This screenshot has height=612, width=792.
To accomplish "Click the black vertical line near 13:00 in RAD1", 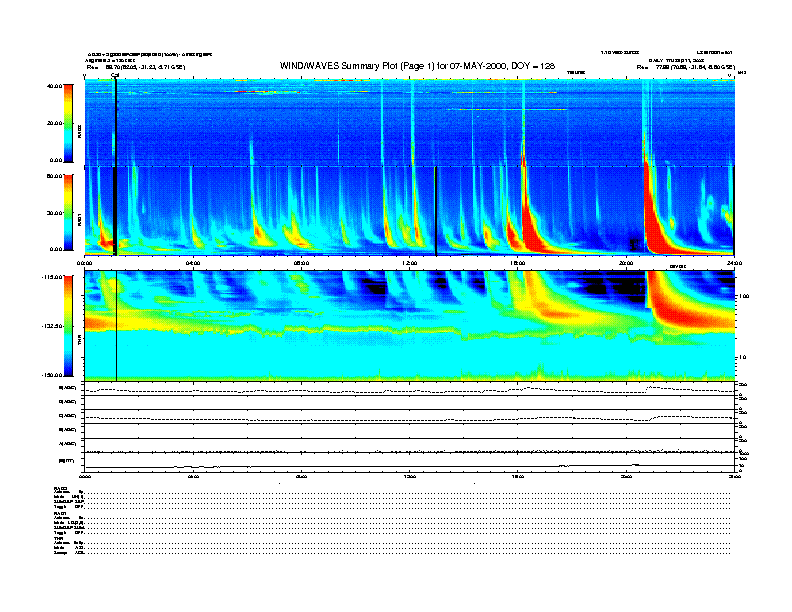I will click(435, 211).
